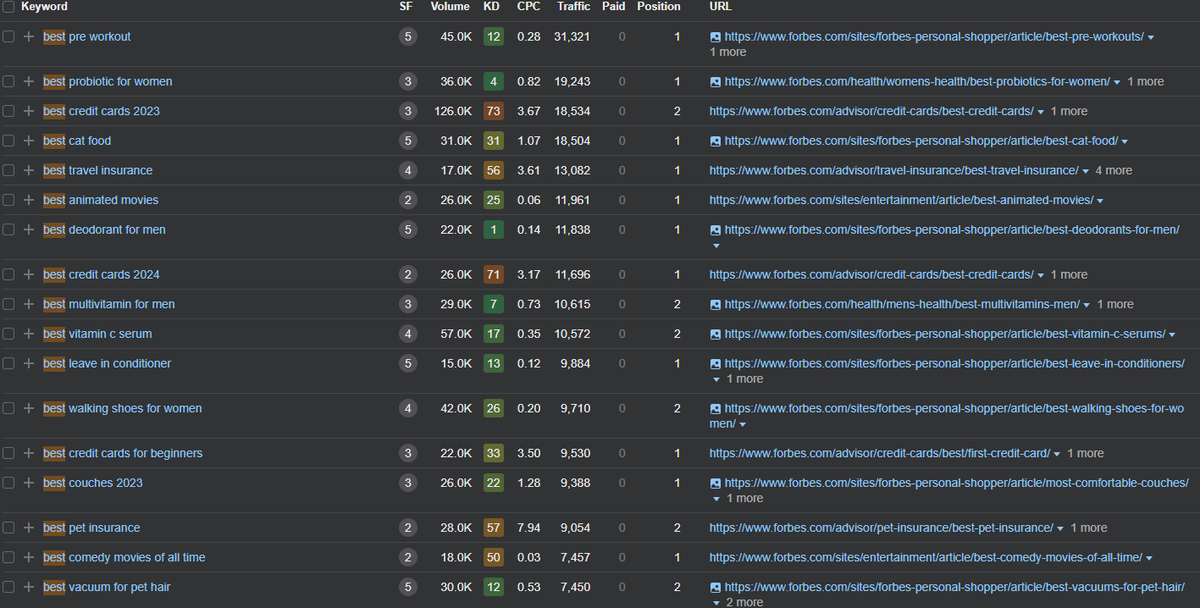Click the image icon before the best-multivitamins-men URL
Image resolution: width=1200 pixels, height=608 pixels.
coord(715,304)
